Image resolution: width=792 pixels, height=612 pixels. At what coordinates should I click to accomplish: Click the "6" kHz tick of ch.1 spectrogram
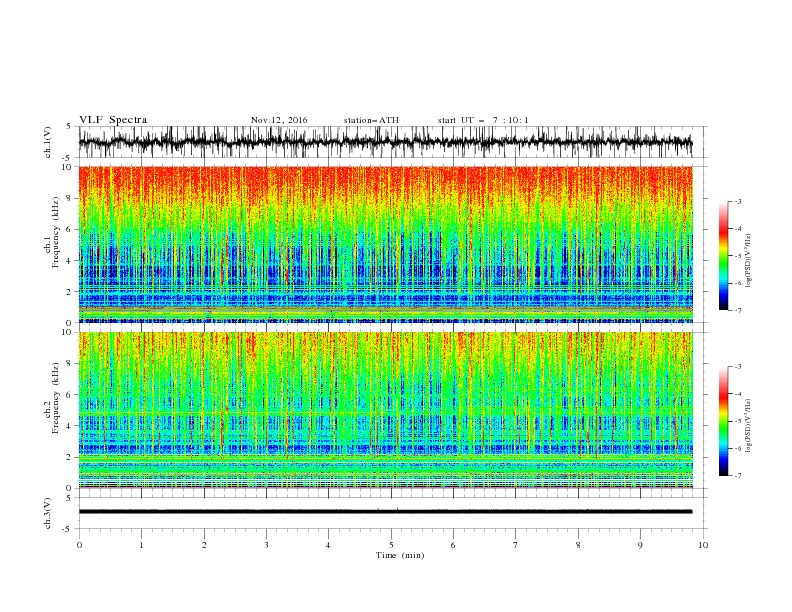[x=70, y=229]
